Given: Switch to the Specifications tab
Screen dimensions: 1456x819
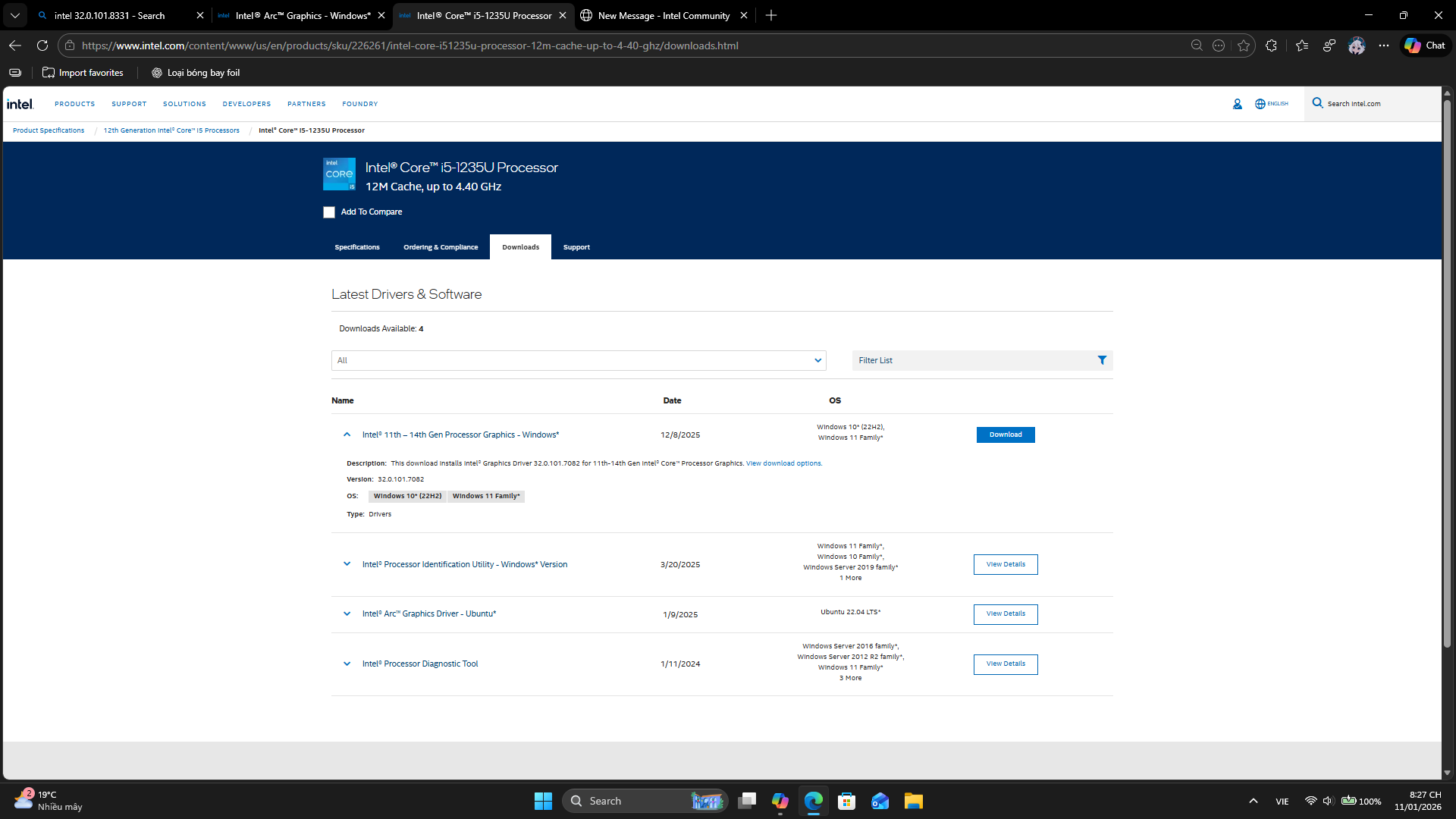Looking at the screenshot, I should point(357,247).
